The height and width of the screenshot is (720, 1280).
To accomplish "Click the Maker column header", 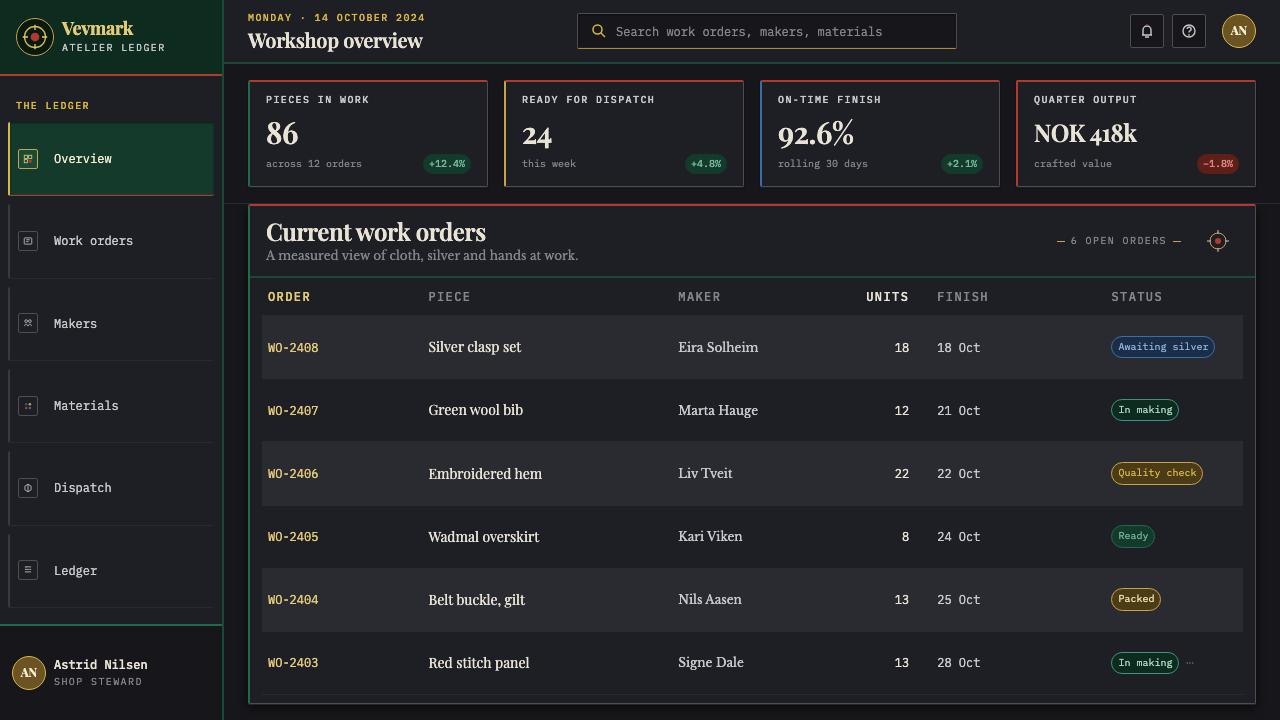I will point(699,297).
